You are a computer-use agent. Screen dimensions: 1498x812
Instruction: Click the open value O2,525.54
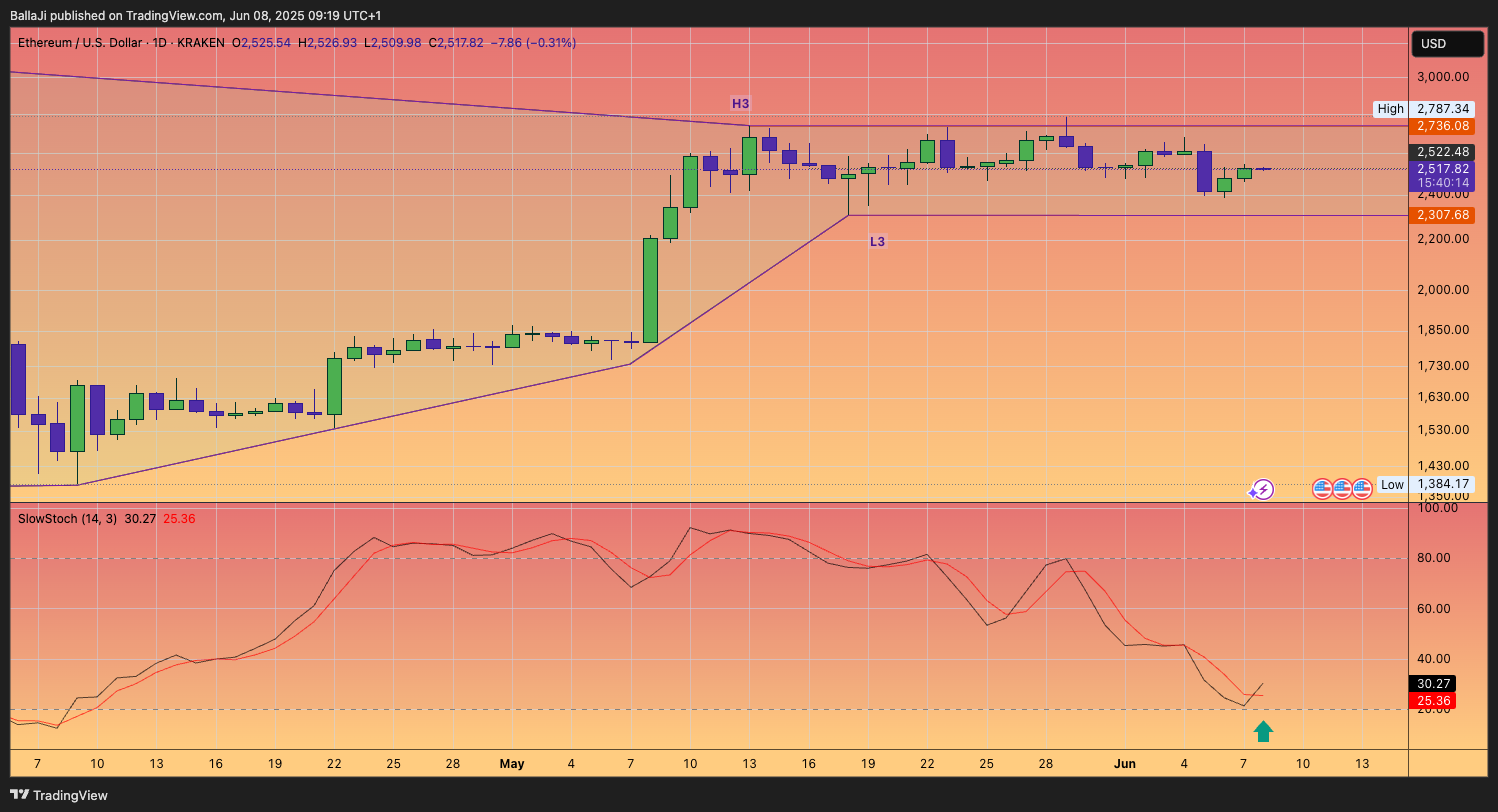(262, 43)
